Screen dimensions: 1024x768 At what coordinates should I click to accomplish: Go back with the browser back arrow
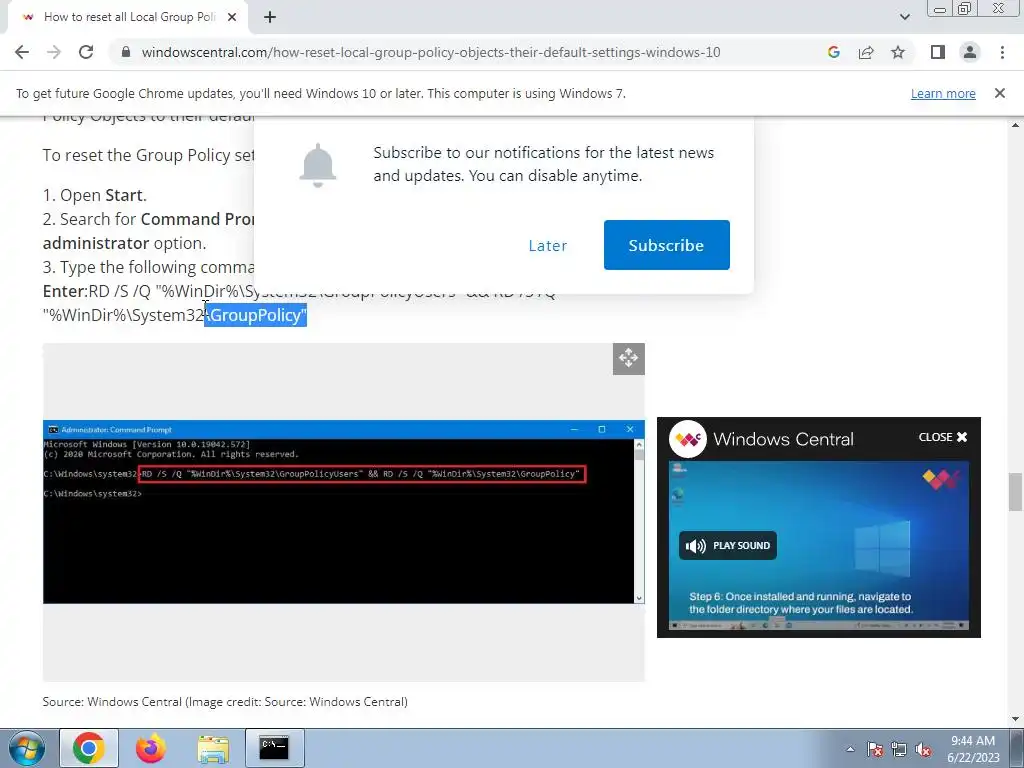22,52
